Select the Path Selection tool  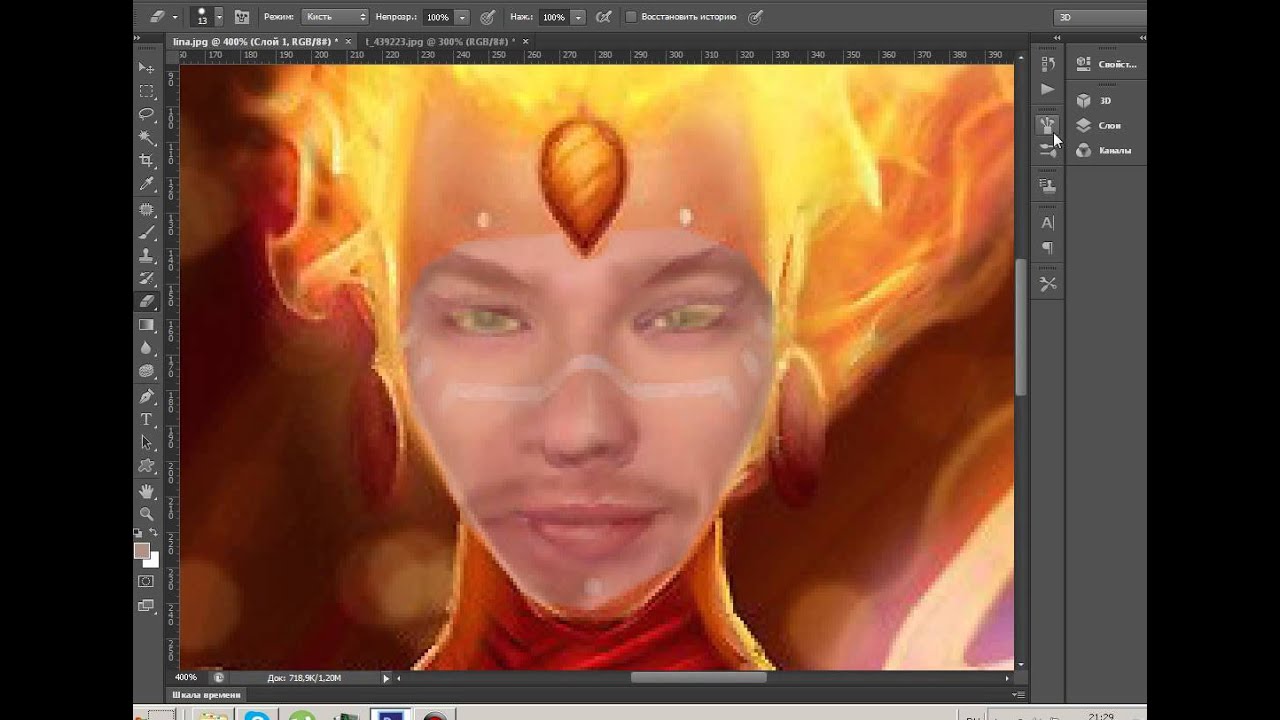(146, 442)
